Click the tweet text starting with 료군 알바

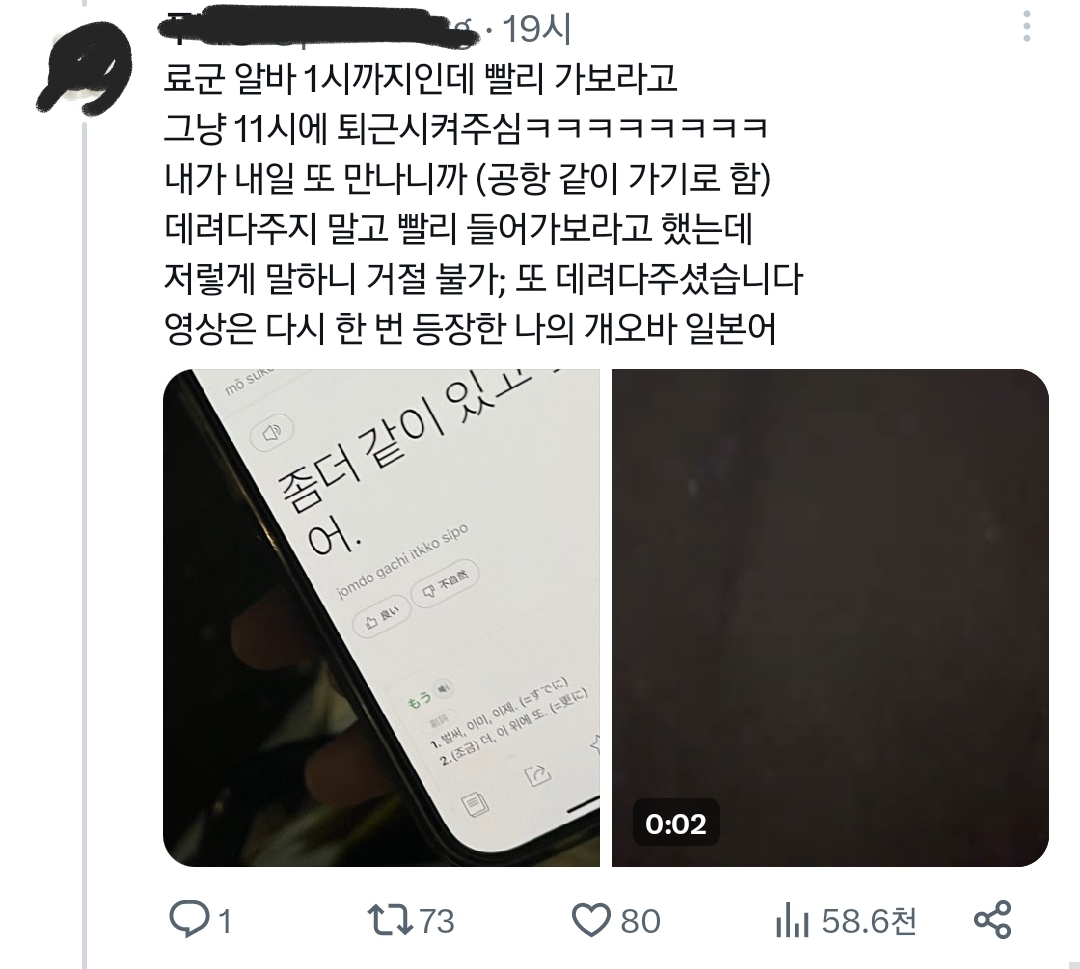[420, 79]
